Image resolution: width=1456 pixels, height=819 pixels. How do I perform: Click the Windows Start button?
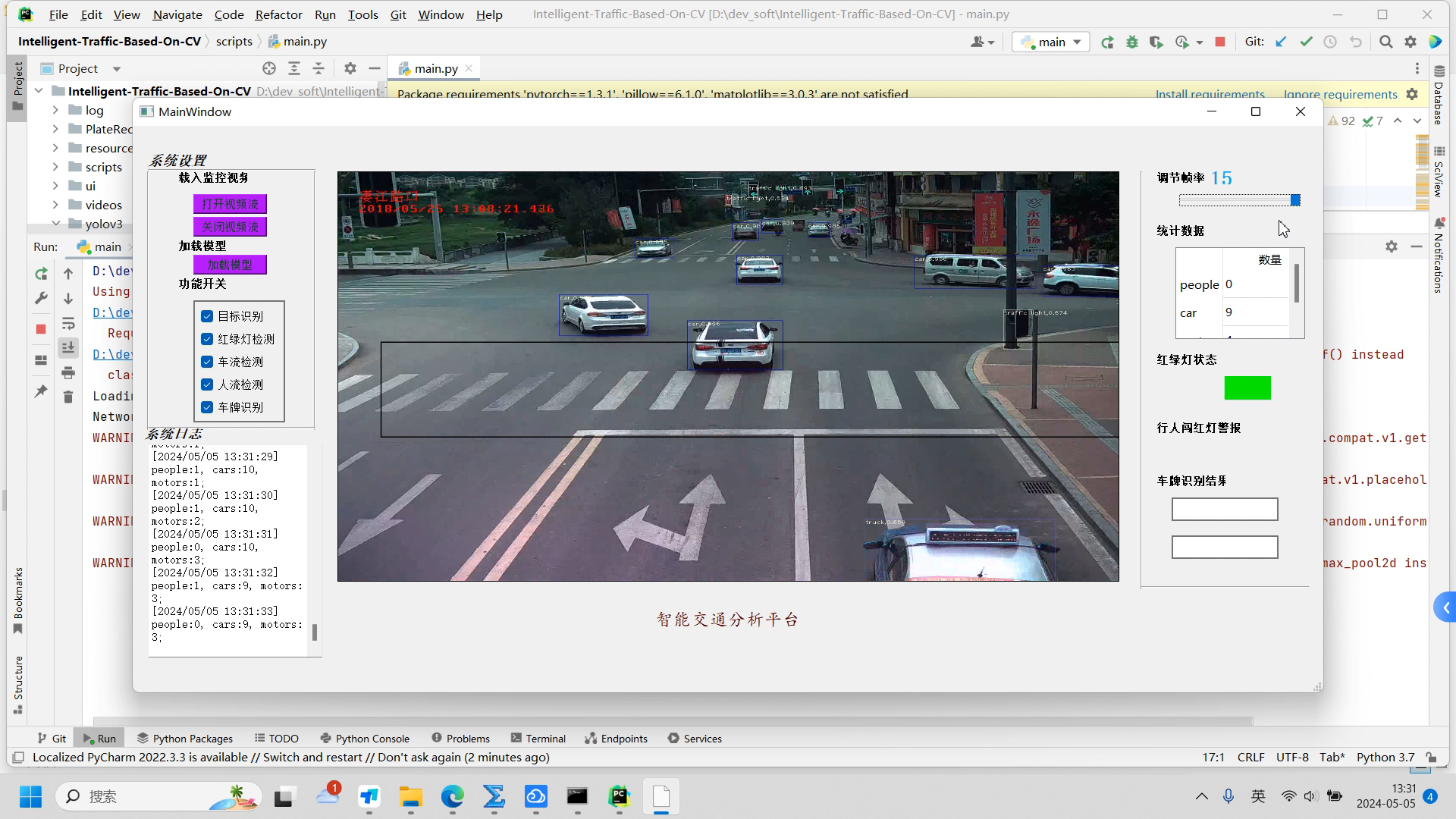[30, 796]
